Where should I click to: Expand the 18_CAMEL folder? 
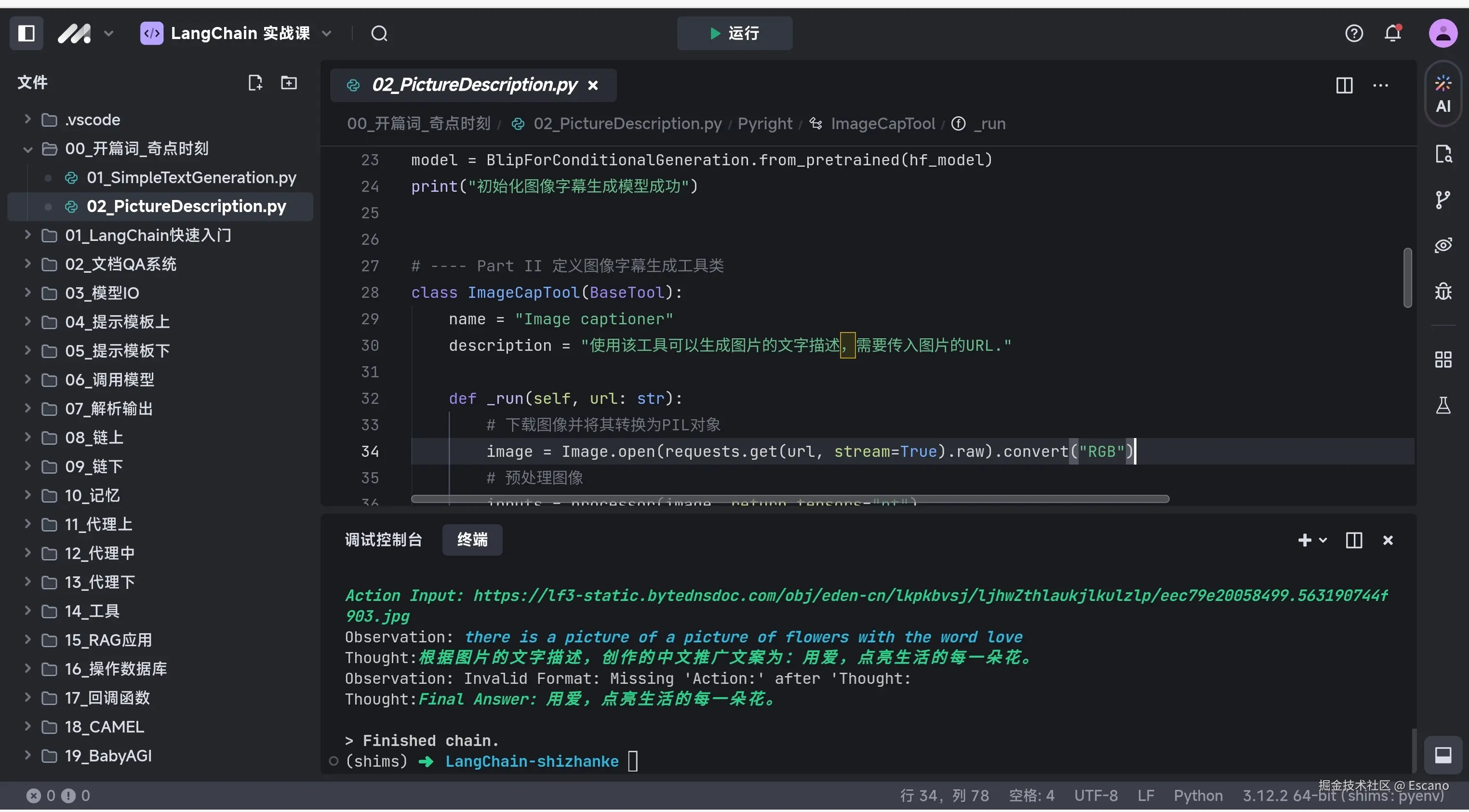27,727
